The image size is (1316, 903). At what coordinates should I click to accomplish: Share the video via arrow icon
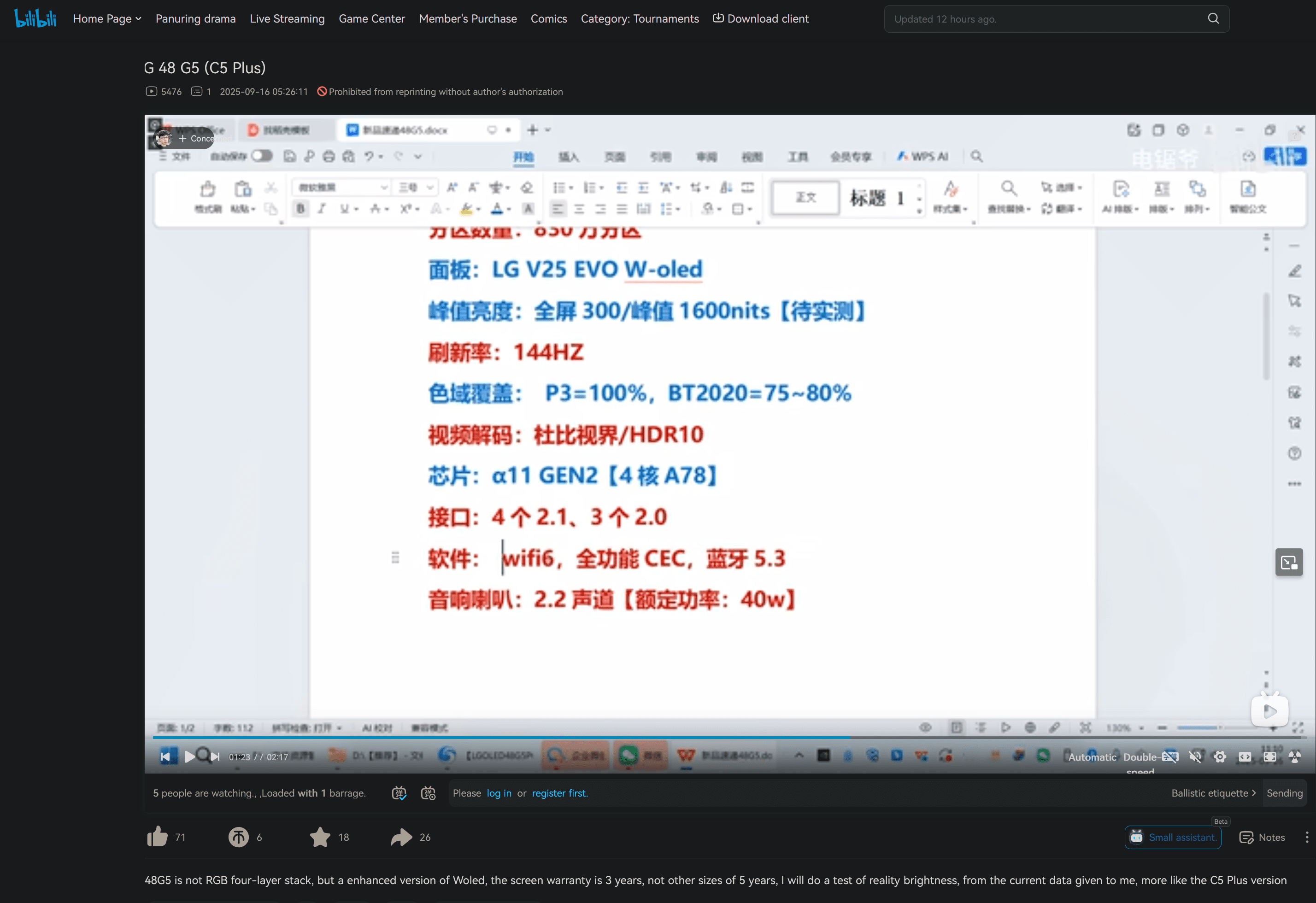click(401, 837)
